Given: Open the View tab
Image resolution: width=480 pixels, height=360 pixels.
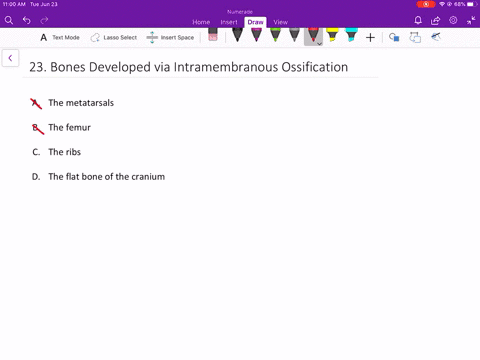Looking at the screenshot, I should pos(281,22).
